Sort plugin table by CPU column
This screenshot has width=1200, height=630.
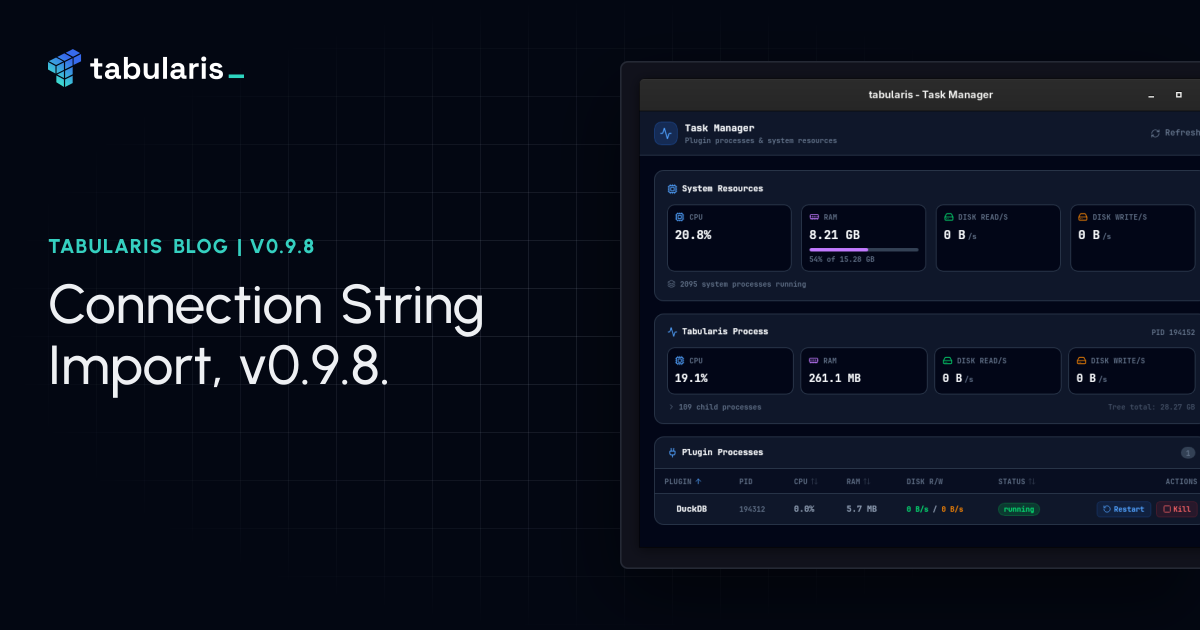(x=805, y=482)
